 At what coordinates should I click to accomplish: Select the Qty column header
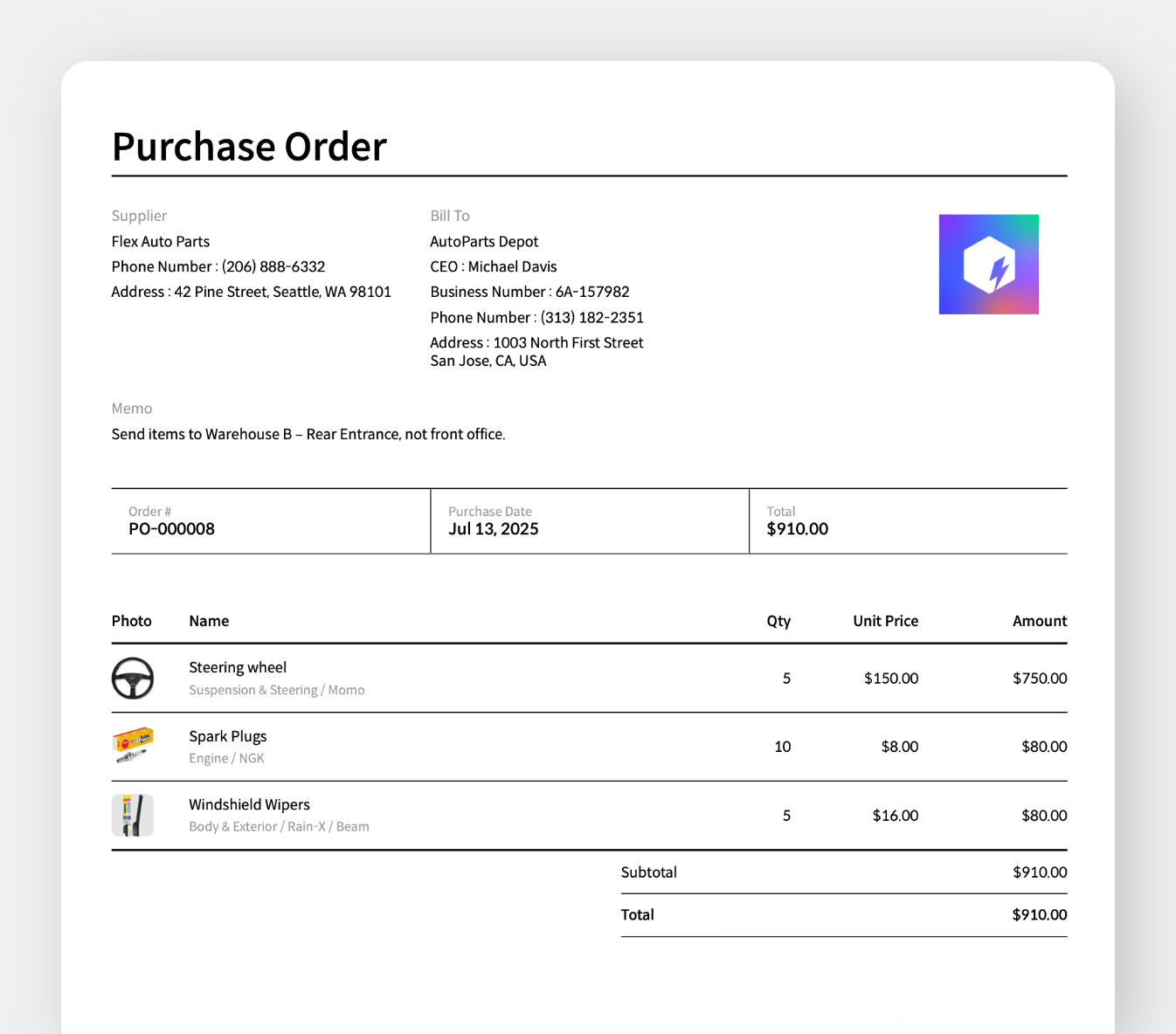[778, 620]
